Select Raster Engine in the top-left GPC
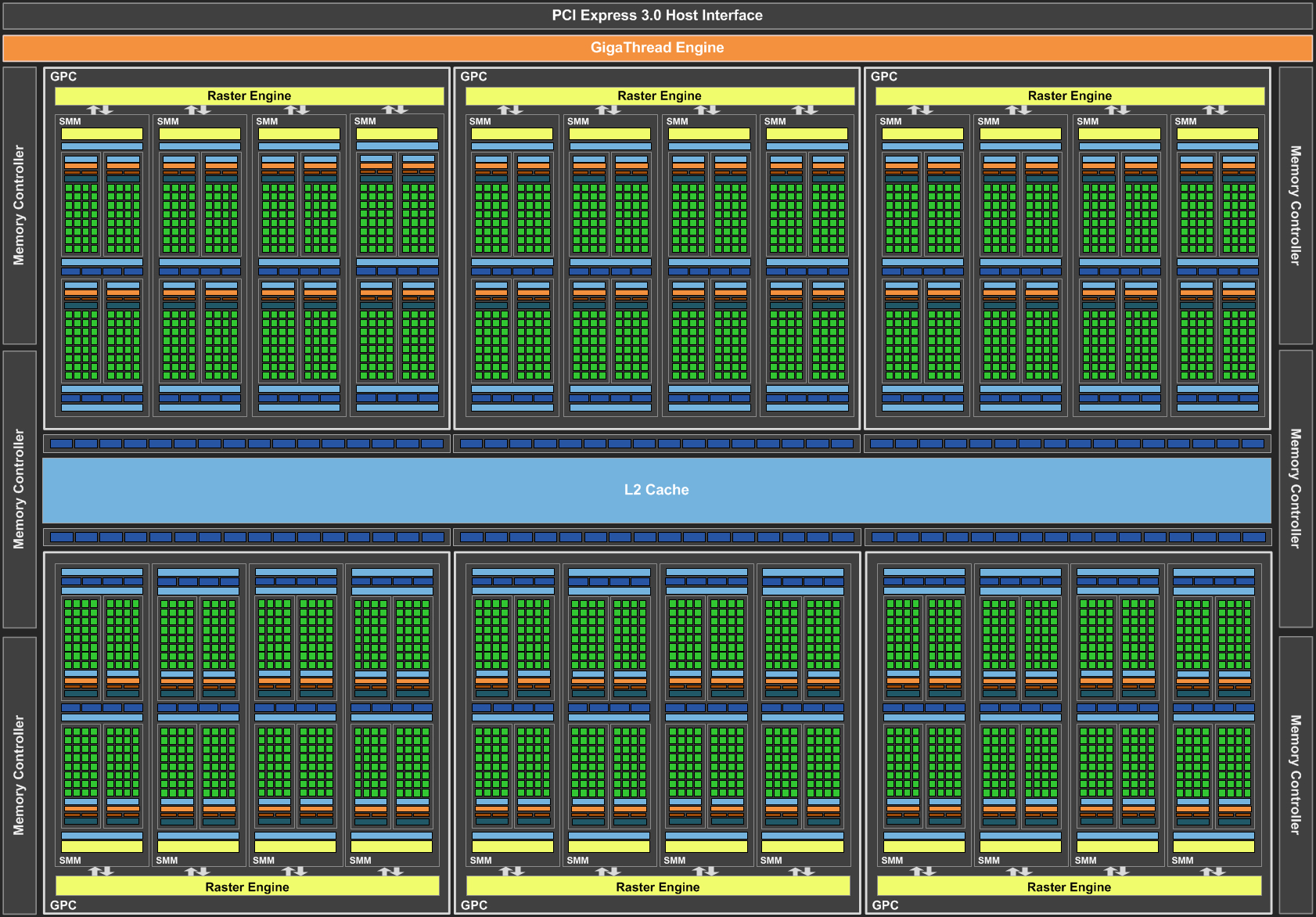Screen dimensions: 1316x917 pos(249,95)
